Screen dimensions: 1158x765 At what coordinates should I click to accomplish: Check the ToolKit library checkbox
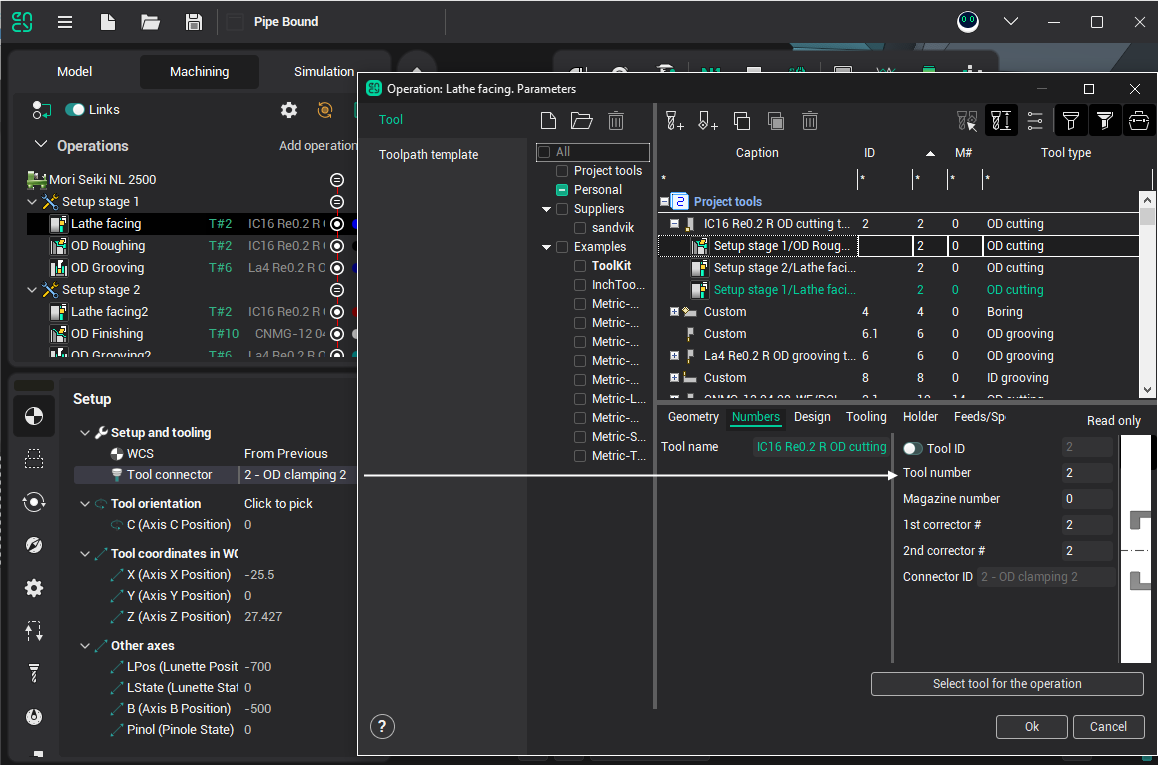[580, 266]
